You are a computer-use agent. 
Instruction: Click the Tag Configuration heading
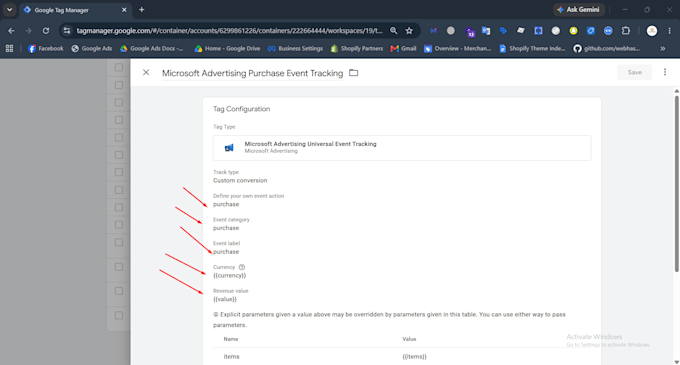coord(242,109)
